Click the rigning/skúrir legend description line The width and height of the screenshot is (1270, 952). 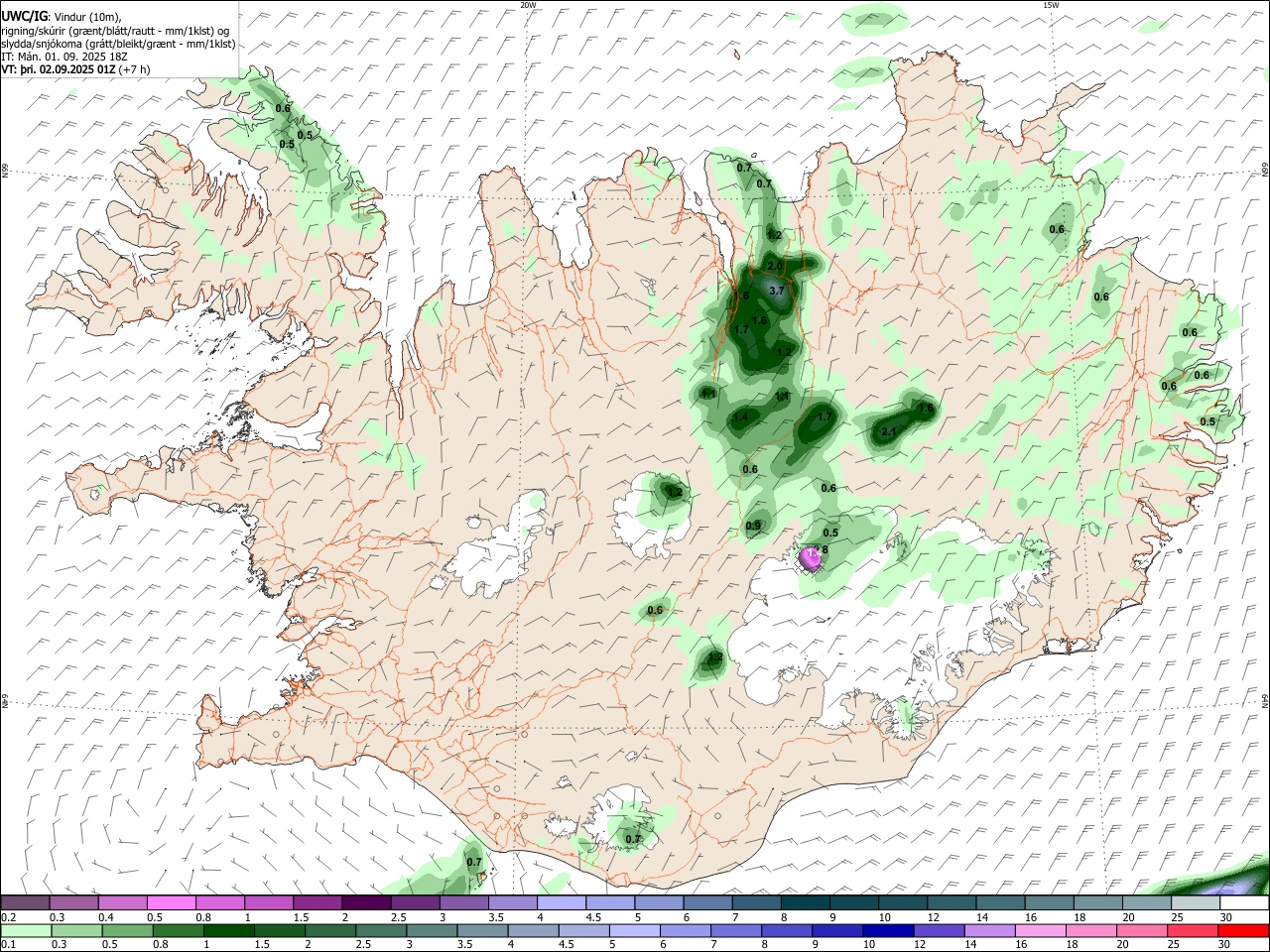(116, 31)
